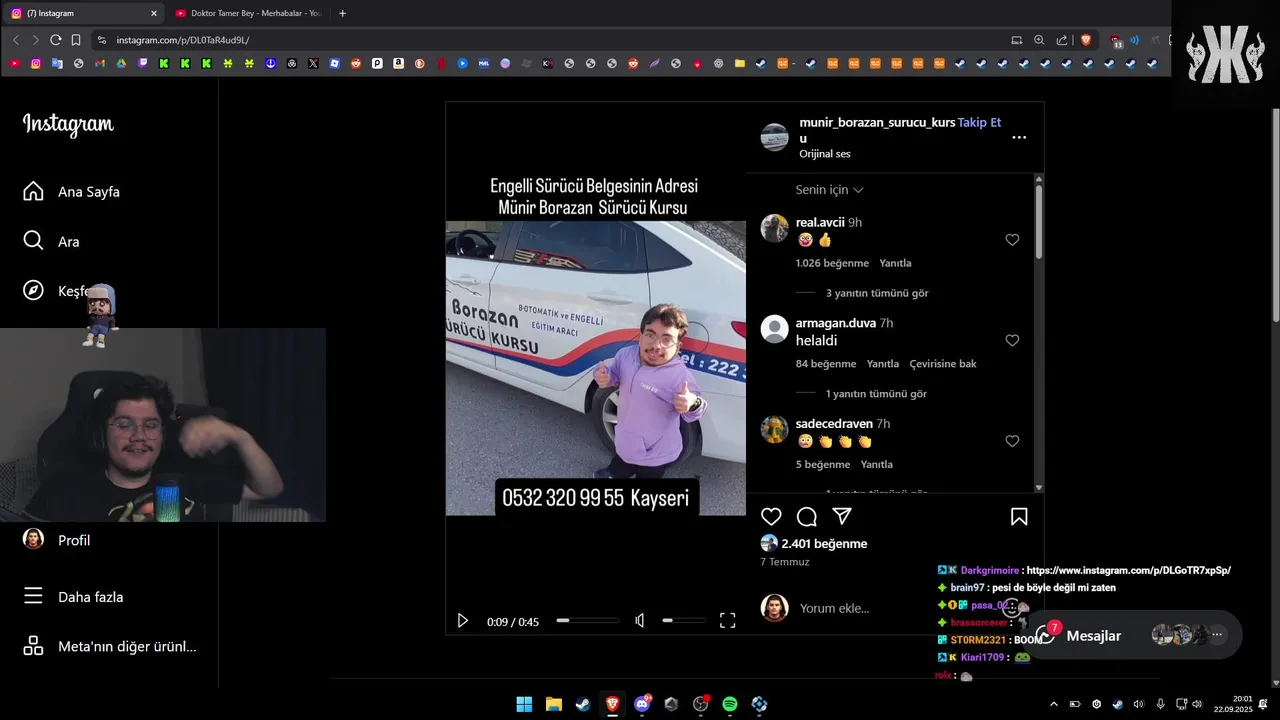Image resolution: width=1280 pixels, height=720 pixels.
Task: Mute the video via speaker icon
Action: click(640, 621)
